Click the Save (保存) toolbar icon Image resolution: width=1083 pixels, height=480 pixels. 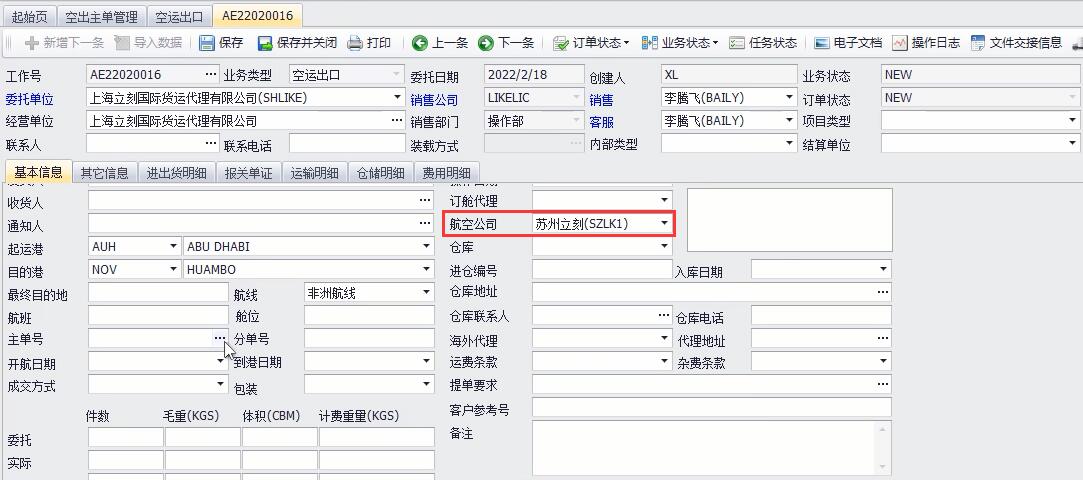tap(207, 43)
